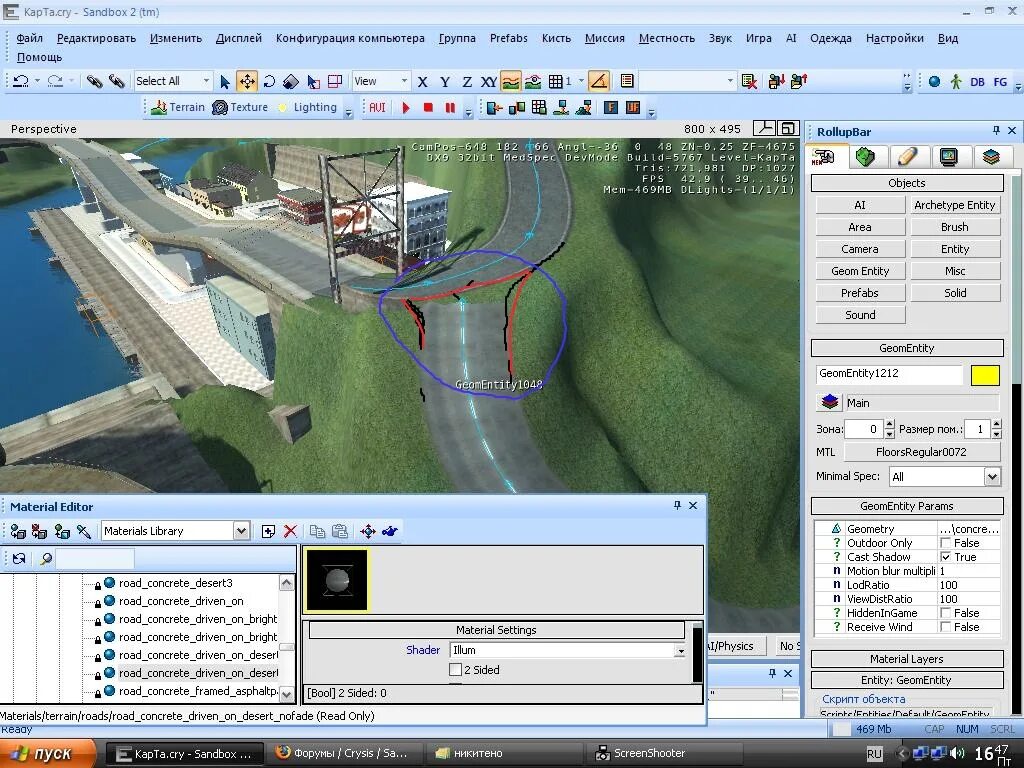This screenshot has width=1024, height=768.
Task: Click the green character AI icon
Action: click(956, 82)
